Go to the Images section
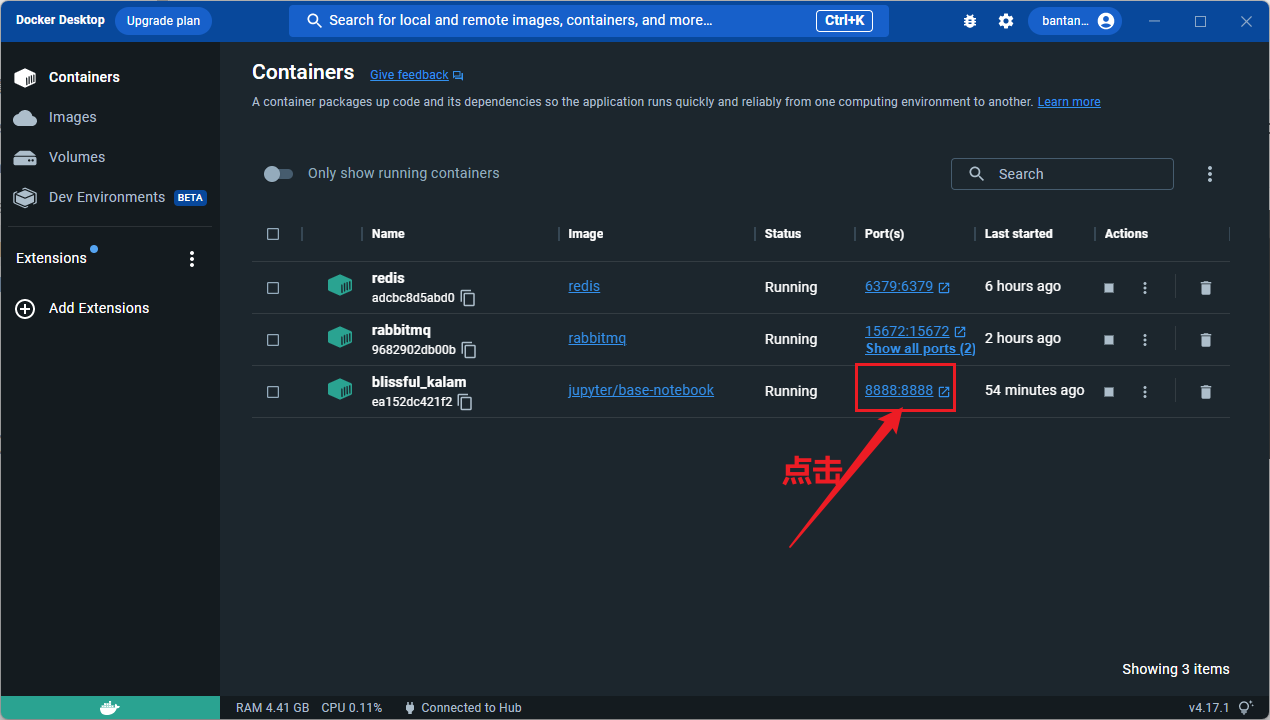This screenshot has width=1270, height=720. click(72, 117)
